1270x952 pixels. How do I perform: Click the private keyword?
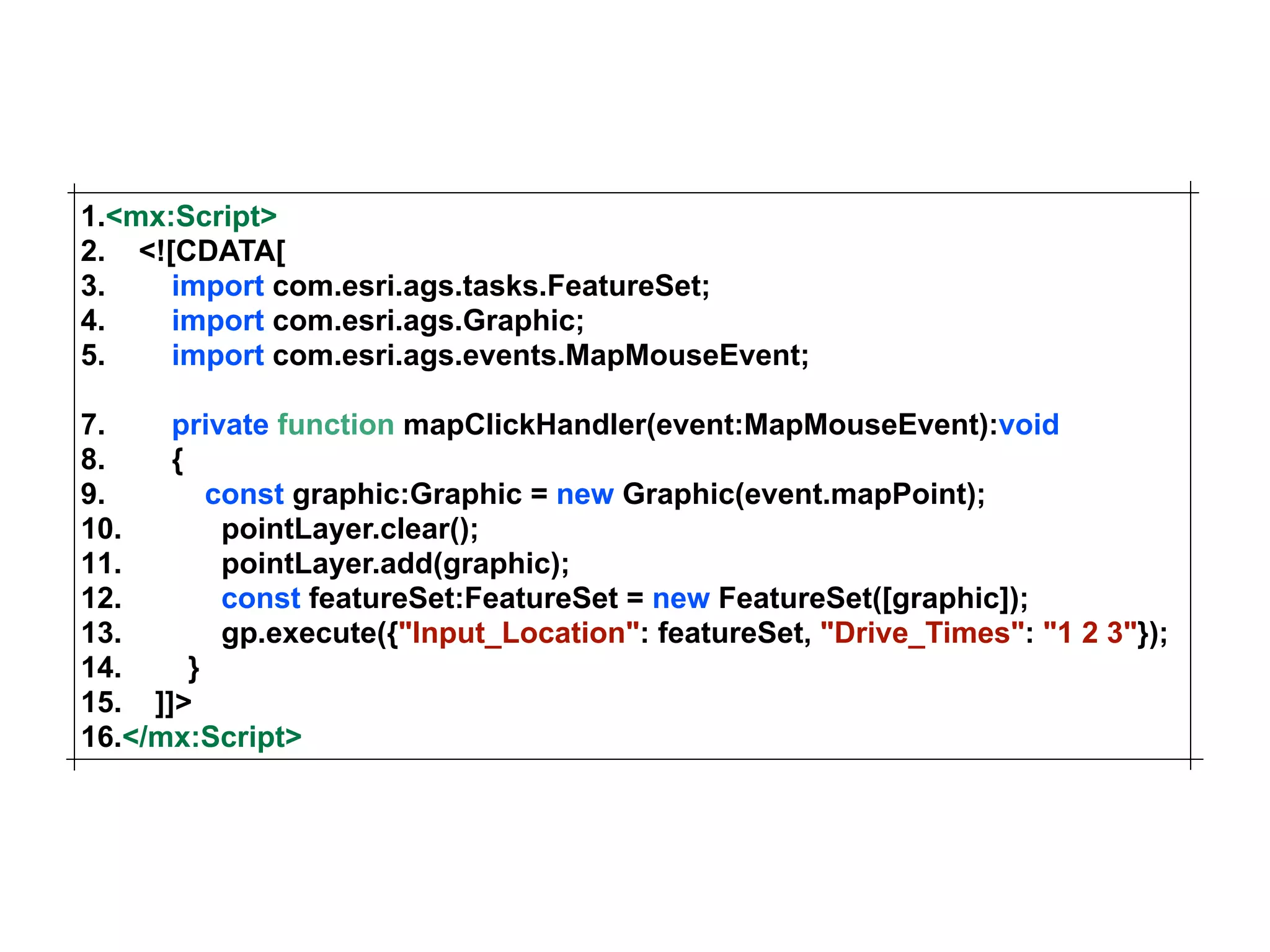pyautogui.click(x=220, y=425)
